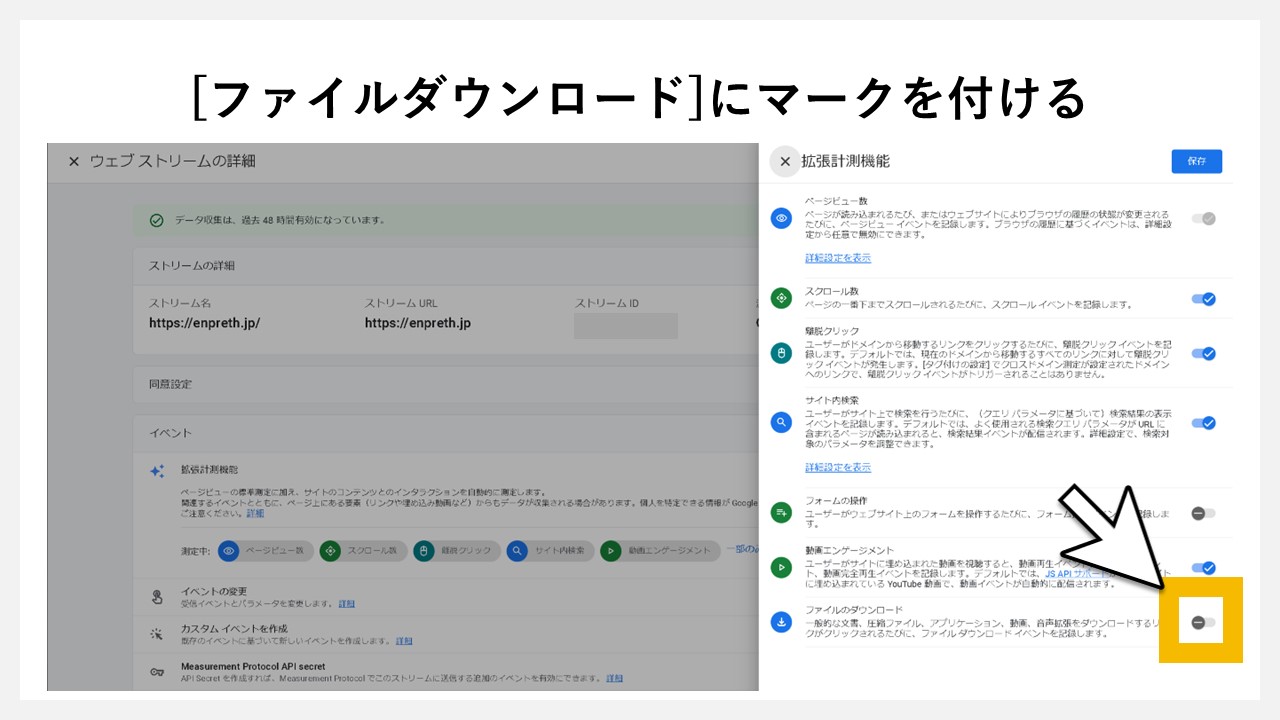
Task: Click the file download arrow icon
Action: point(782,620)
